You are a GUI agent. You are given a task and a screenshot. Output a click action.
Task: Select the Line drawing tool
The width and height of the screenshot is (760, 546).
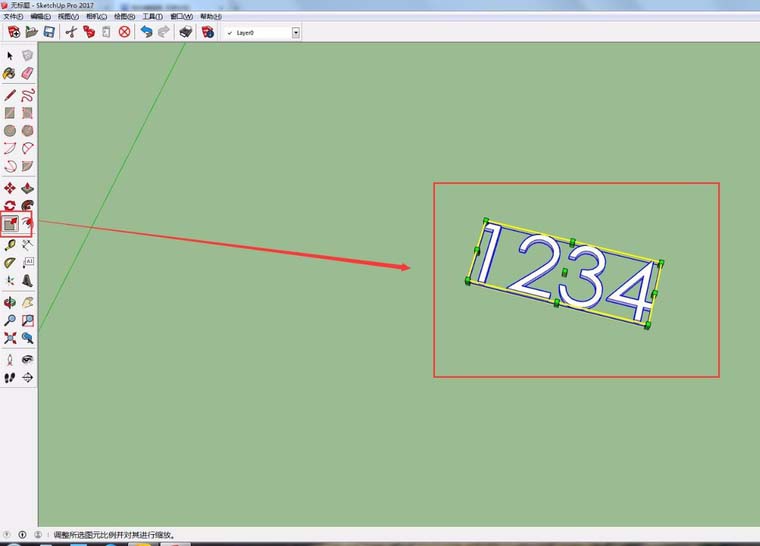coord(10,95)
